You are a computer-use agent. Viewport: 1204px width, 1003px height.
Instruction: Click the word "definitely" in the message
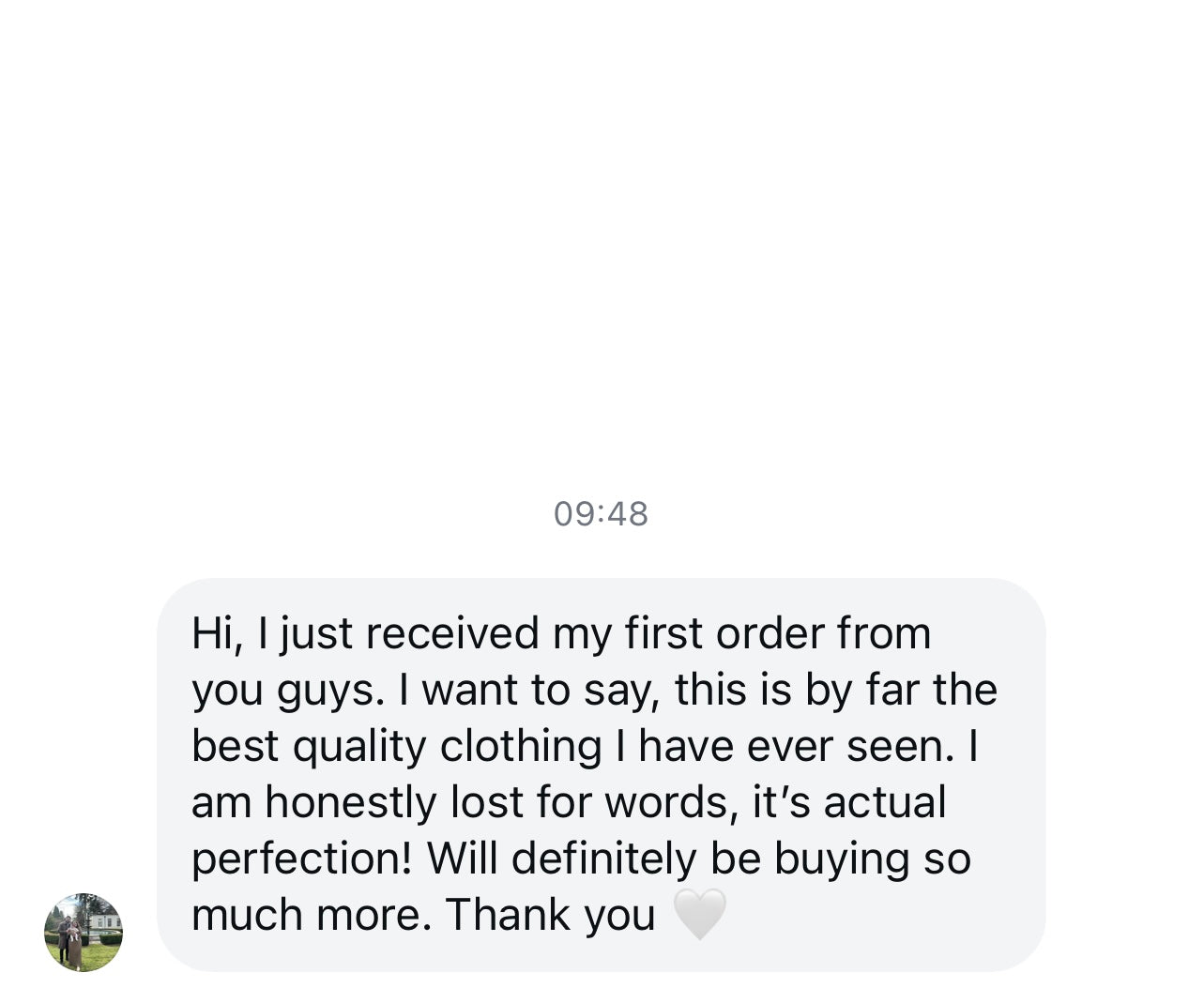(604, 859)
